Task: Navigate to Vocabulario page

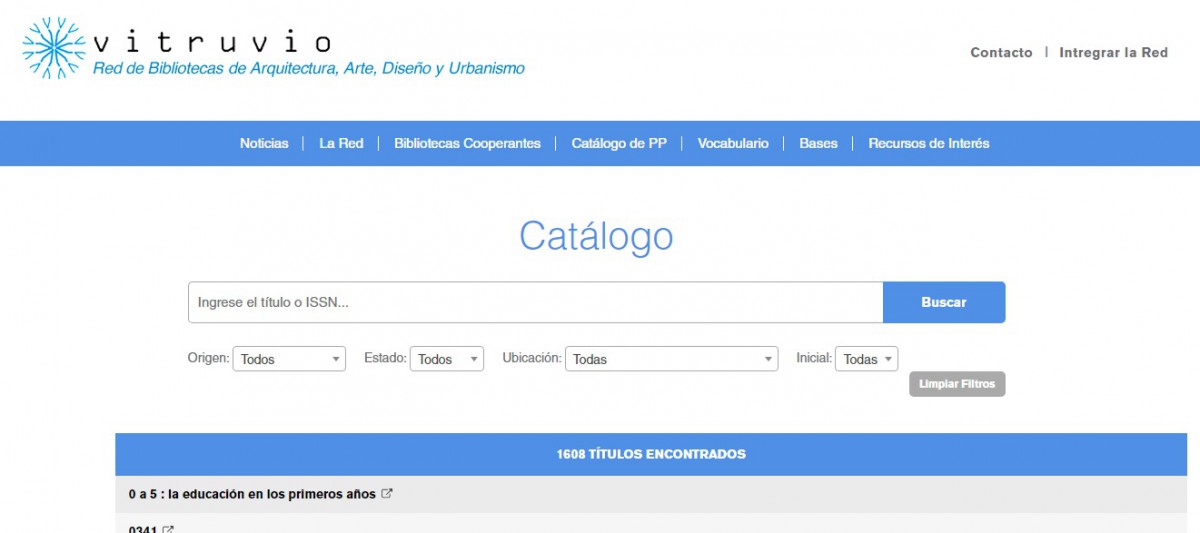Action: 733,143
